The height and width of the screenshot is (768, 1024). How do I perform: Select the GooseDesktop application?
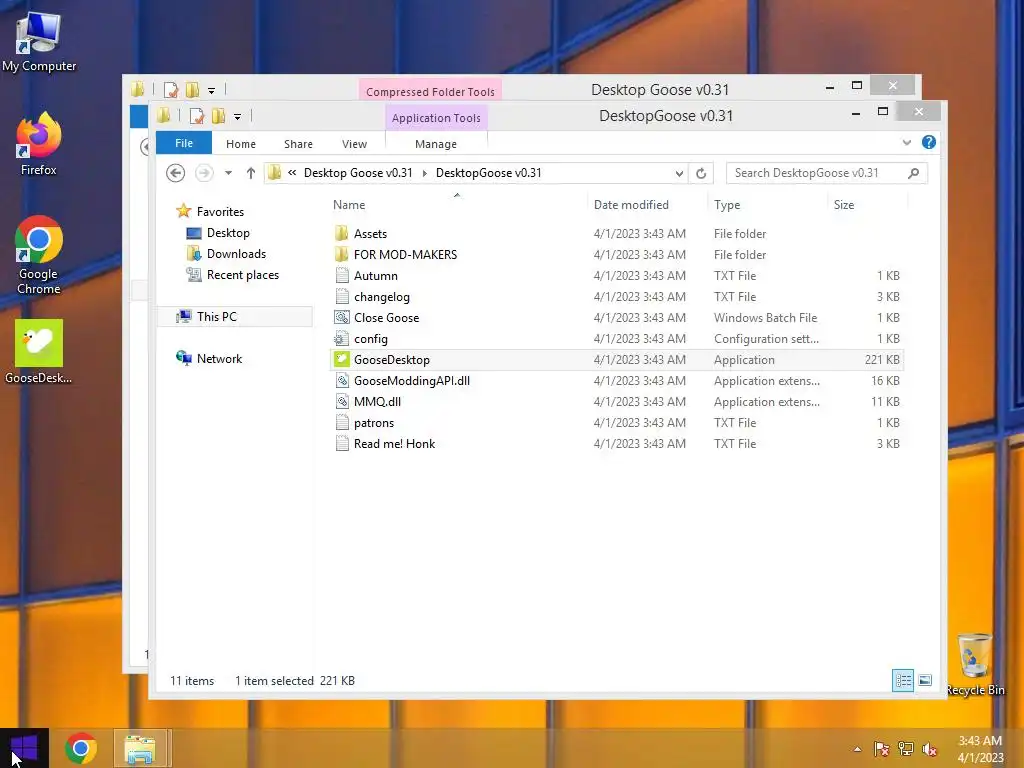pyautogui.click(x=616, y=360)
